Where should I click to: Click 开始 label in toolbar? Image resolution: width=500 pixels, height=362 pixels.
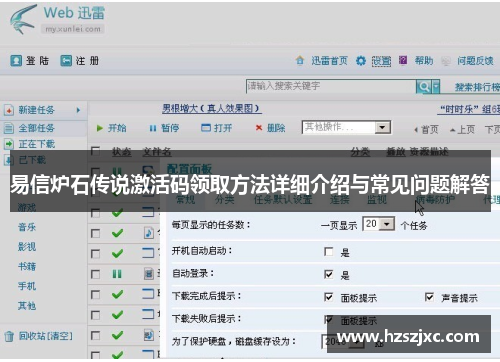pos(117,128)
